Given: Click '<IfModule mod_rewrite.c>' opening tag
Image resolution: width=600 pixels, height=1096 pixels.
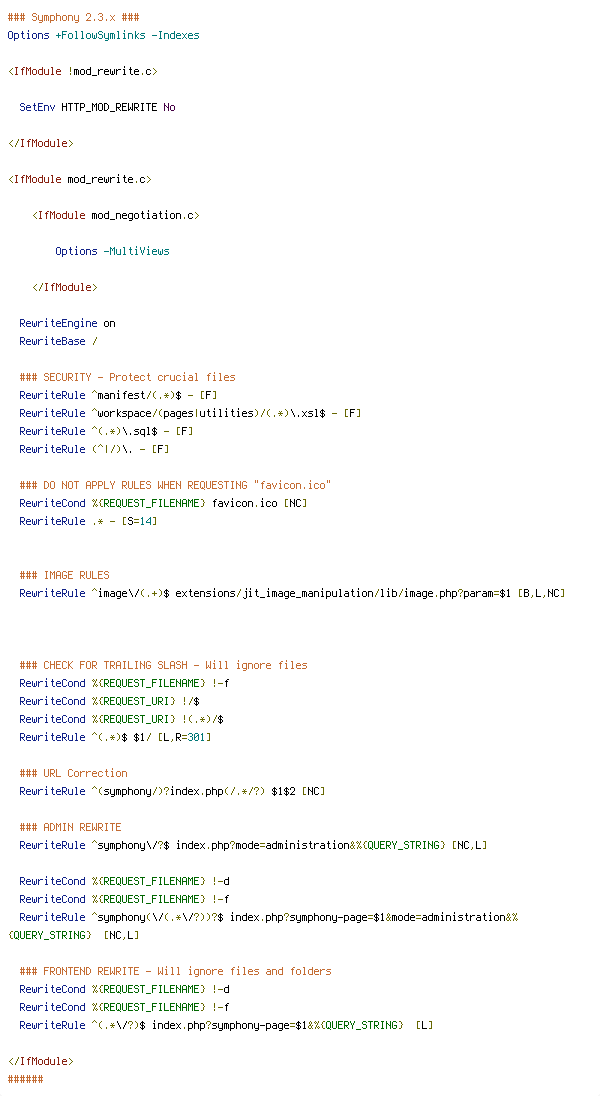Looking at the screenshot, I should point(80,180).
